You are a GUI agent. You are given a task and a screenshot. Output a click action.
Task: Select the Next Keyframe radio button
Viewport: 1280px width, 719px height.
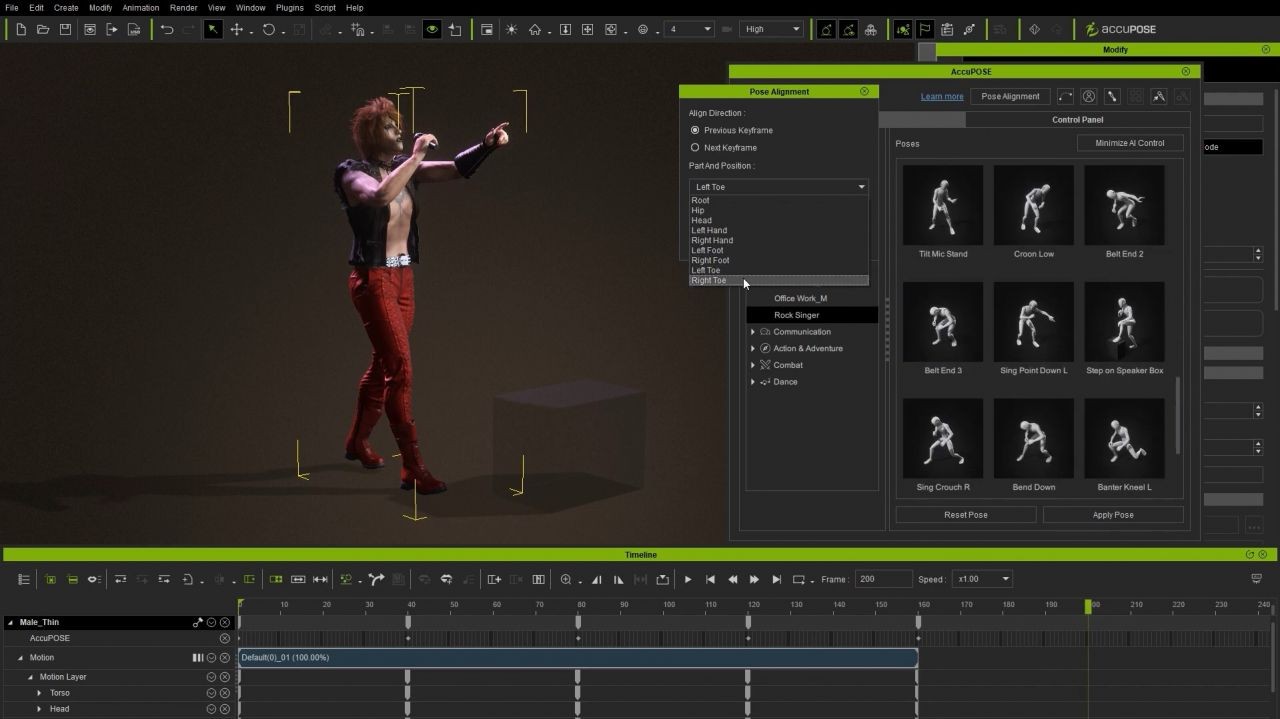(695, 147)
